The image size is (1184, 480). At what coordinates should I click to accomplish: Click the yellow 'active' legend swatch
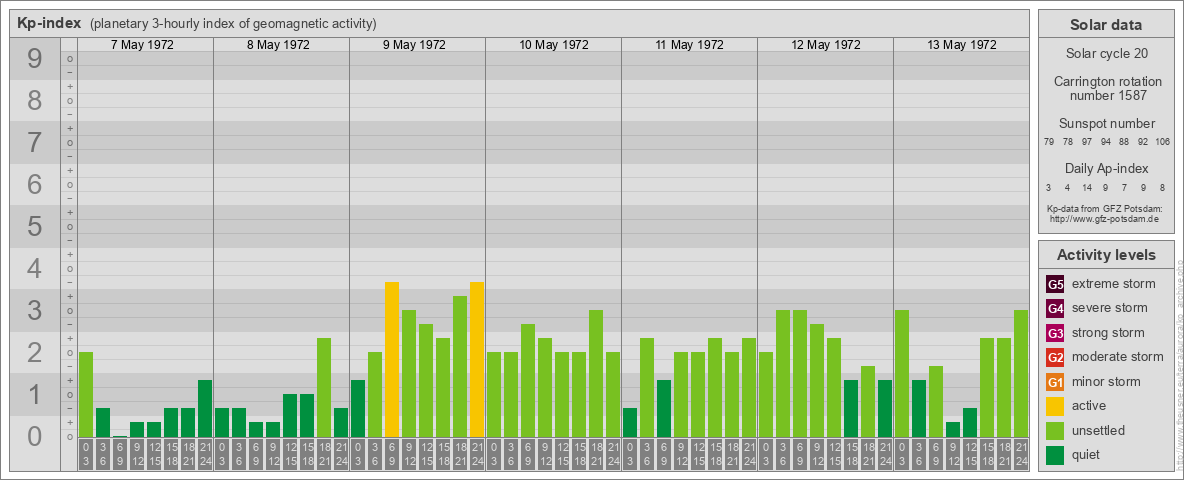click(1055, 406)
